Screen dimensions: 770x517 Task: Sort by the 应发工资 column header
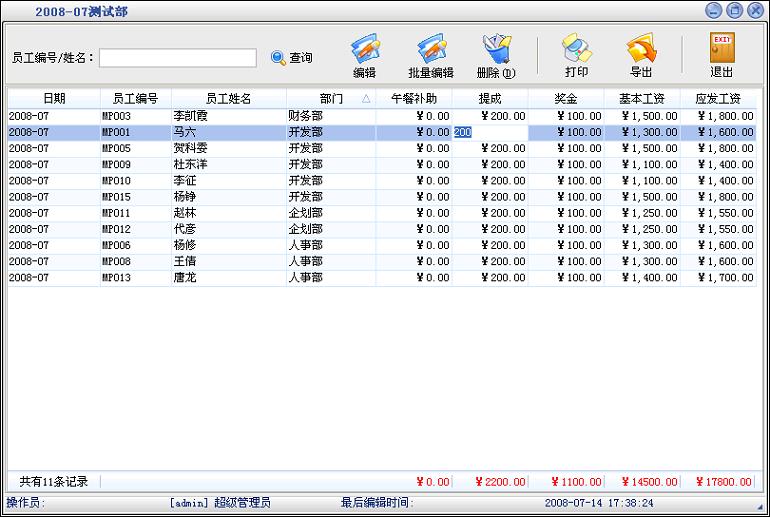point(717,99)
